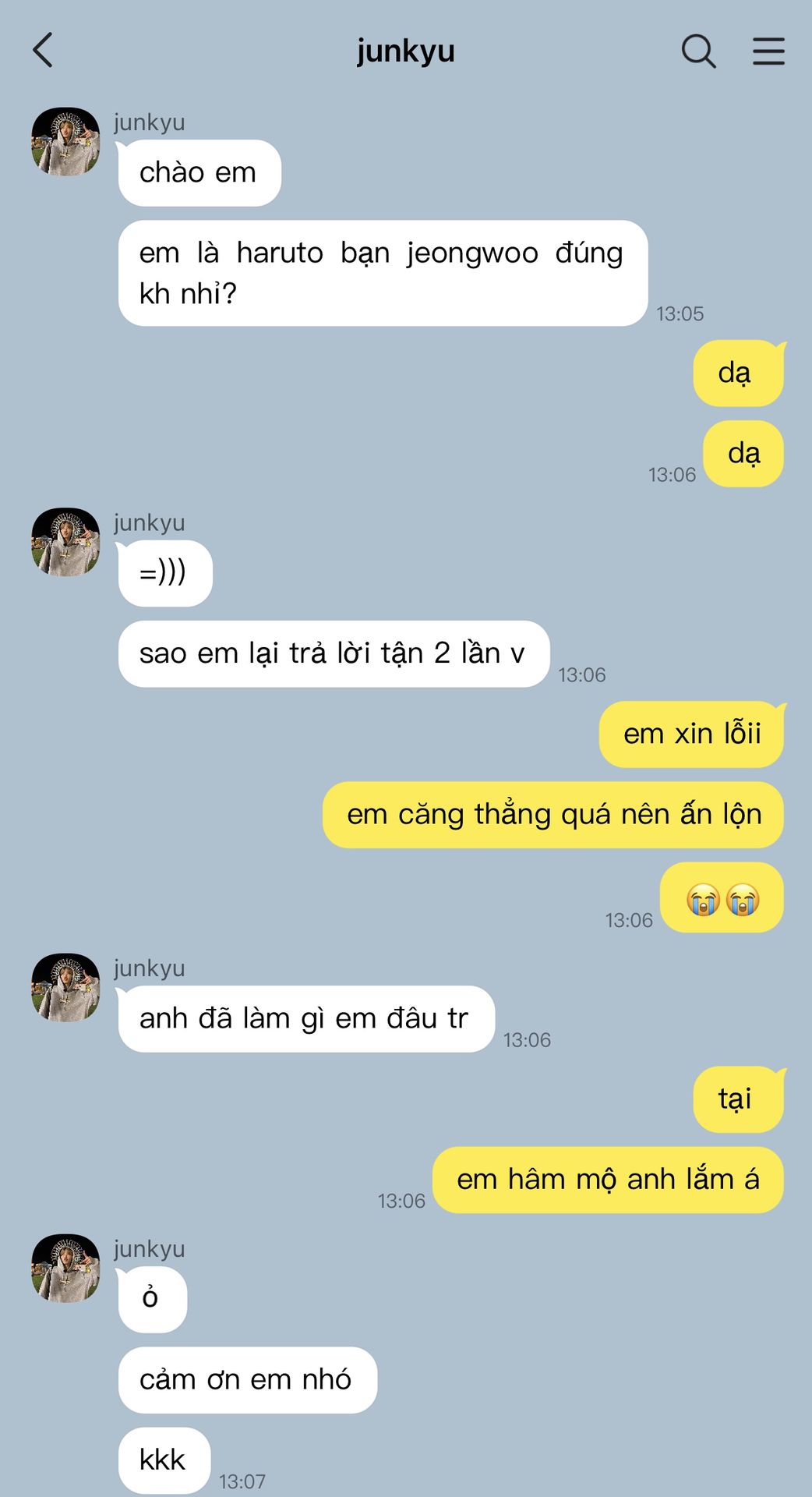Tap junkyu's avatar beside 'chào em'
Image resolution: width=812 pixels, height=1497 pixels.
click(65, 142)
